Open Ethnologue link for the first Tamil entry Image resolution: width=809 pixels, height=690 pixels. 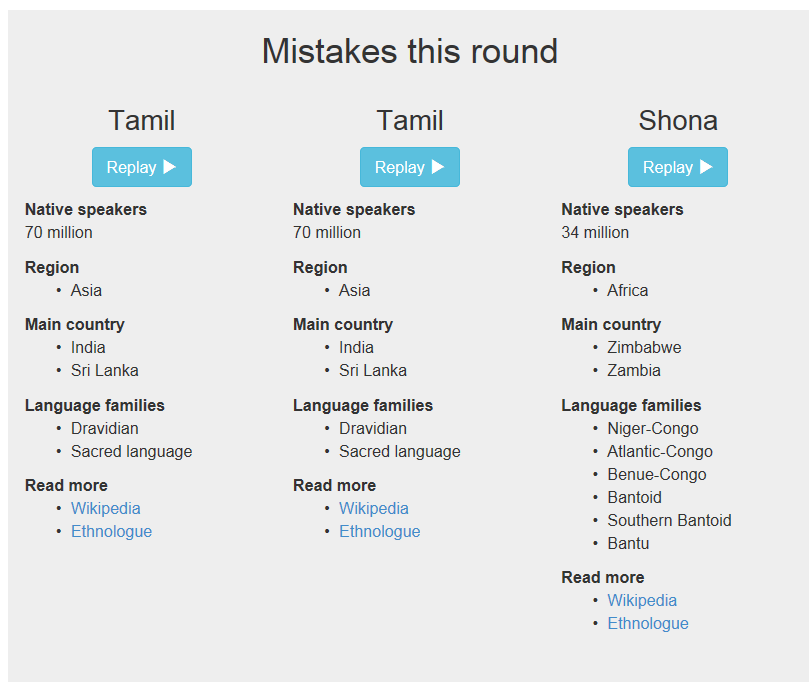pyautogui.click(x=111, y=532)
